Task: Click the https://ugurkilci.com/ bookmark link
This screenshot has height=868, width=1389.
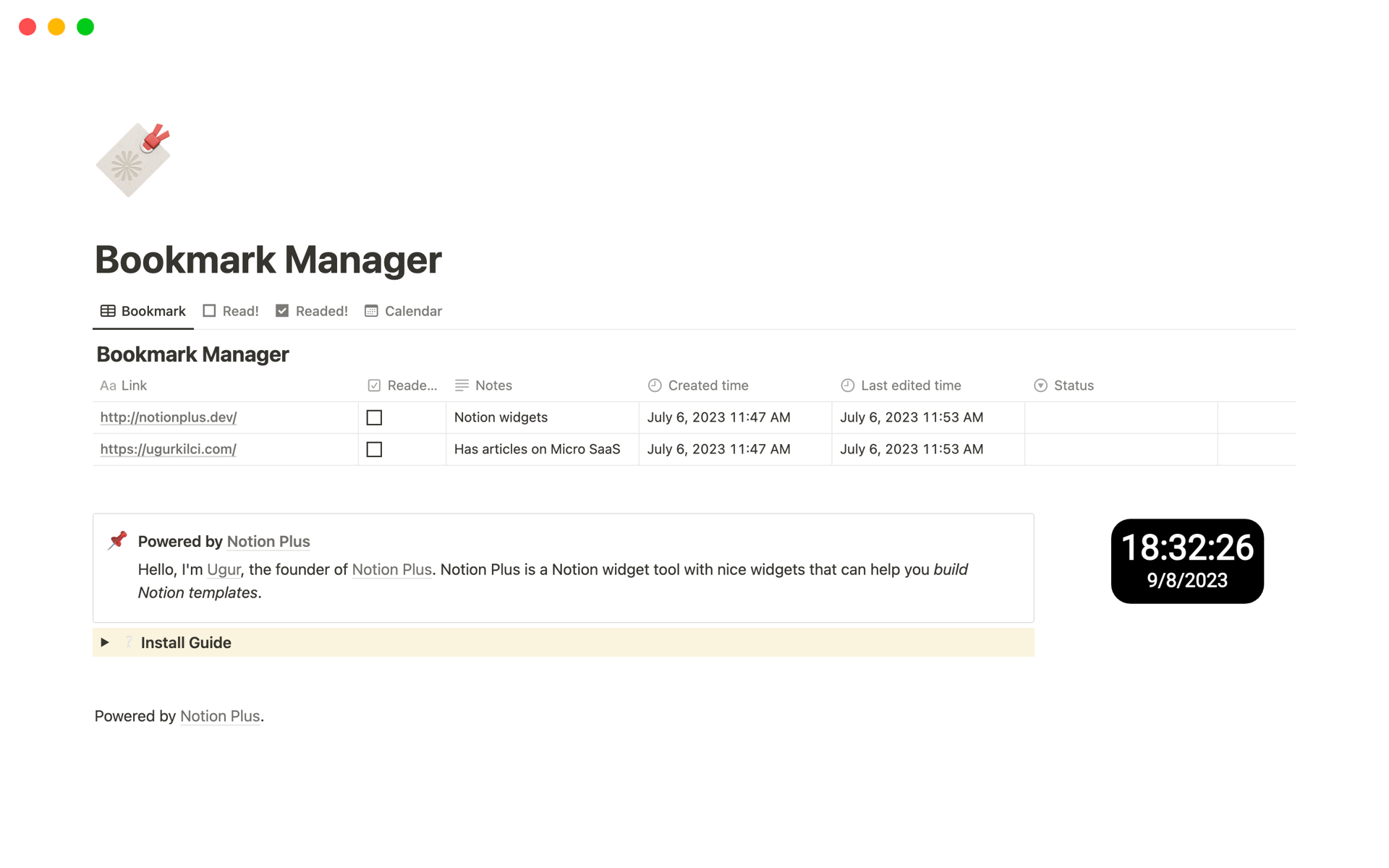Action: click(x=168, y=449)
